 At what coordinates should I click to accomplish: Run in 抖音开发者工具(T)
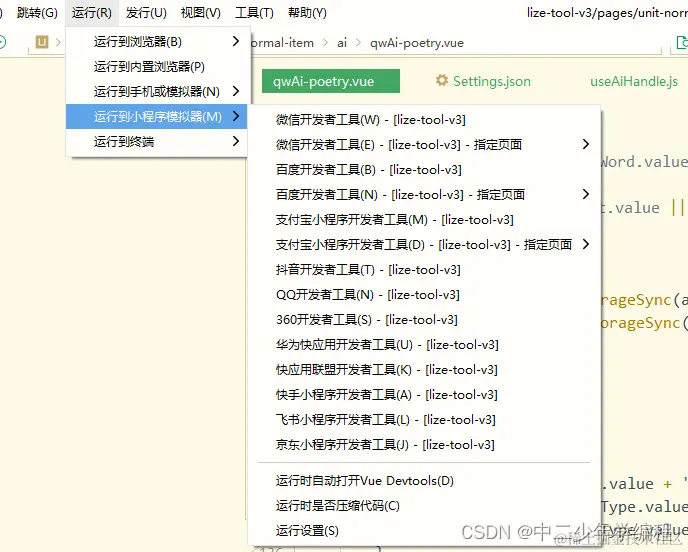[x=424, y=269]
